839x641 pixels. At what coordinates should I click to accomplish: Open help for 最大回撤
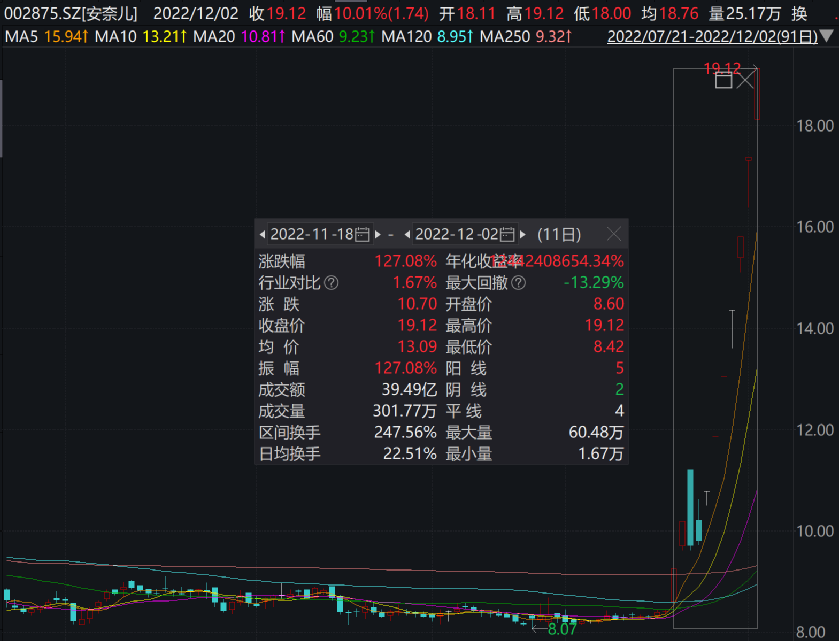pyautogui.click(x=518, y=283)
